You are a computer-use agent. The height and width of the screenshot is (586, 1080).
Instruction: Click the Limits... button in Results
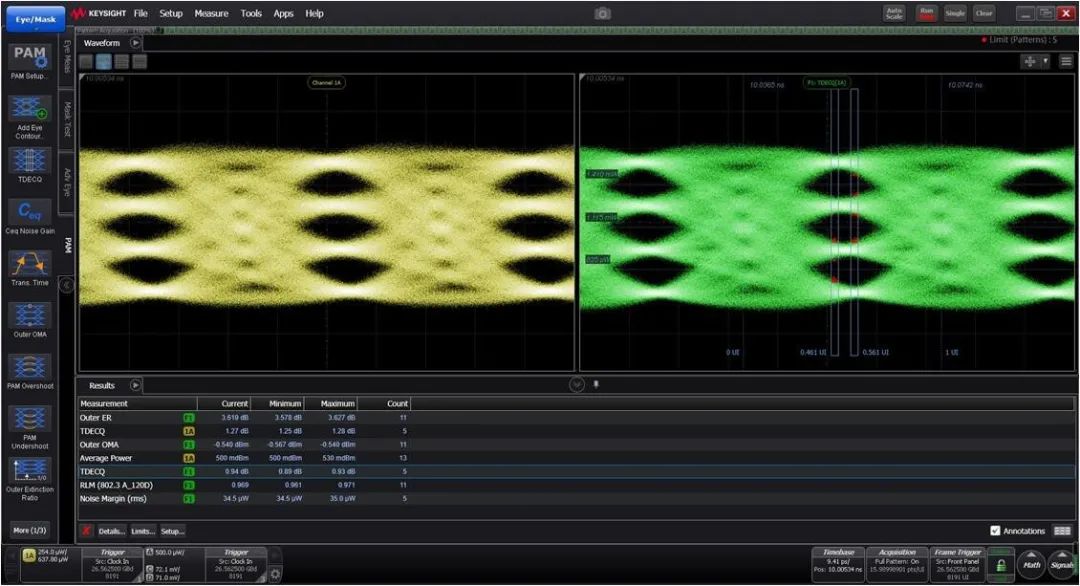pos(142,531)
